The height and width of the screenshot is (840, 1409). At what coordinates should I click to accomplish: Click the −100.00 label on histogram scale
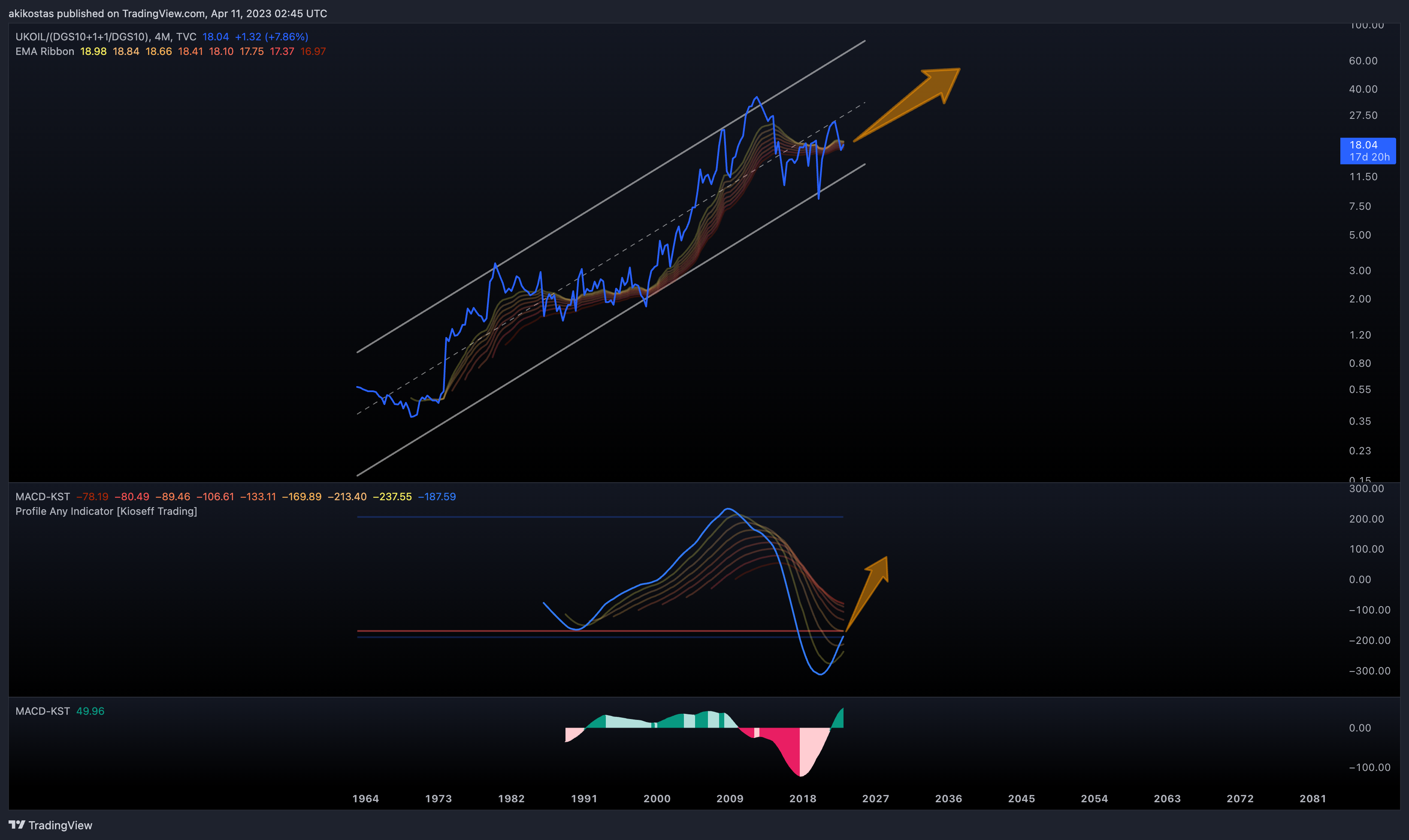(x=1370, y=767)
